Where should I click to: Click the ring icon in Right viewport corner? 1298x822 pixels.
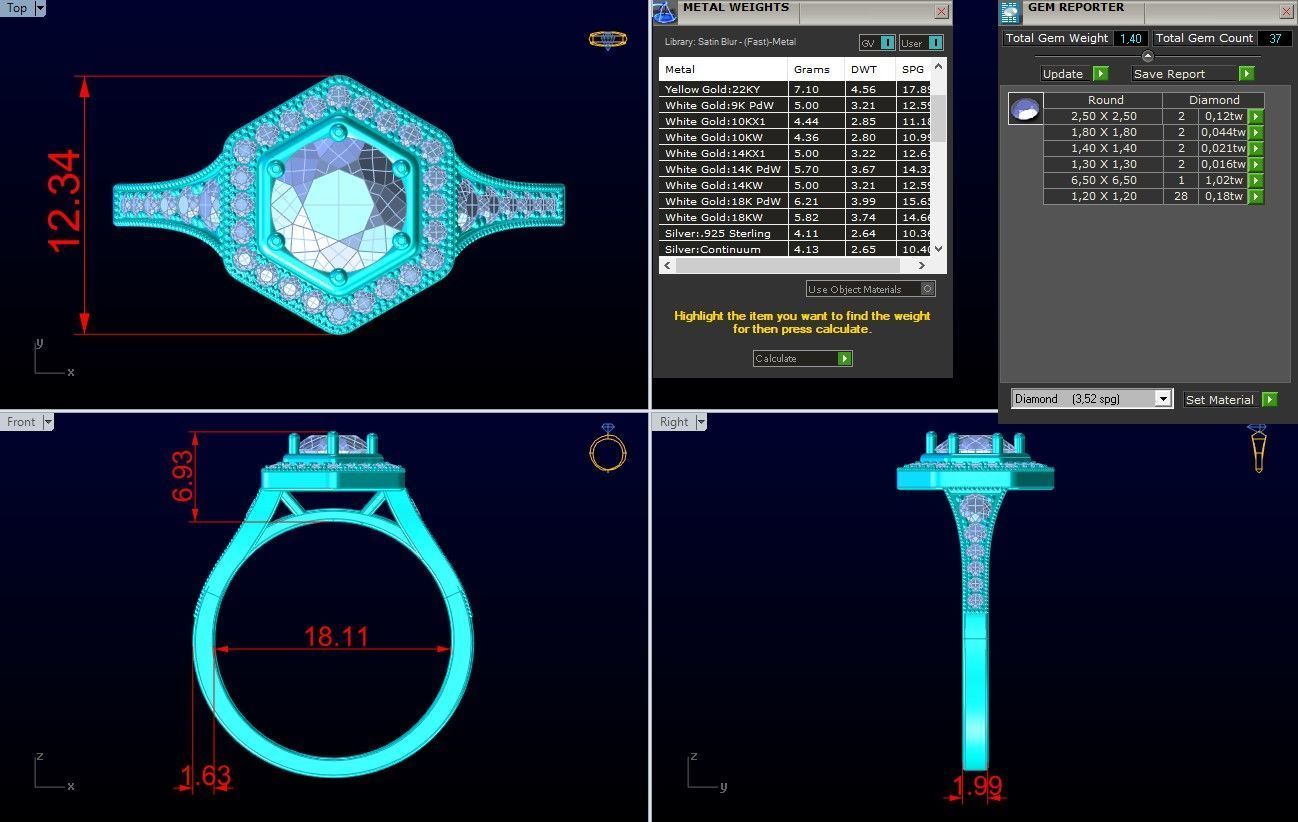[1258, 448]
